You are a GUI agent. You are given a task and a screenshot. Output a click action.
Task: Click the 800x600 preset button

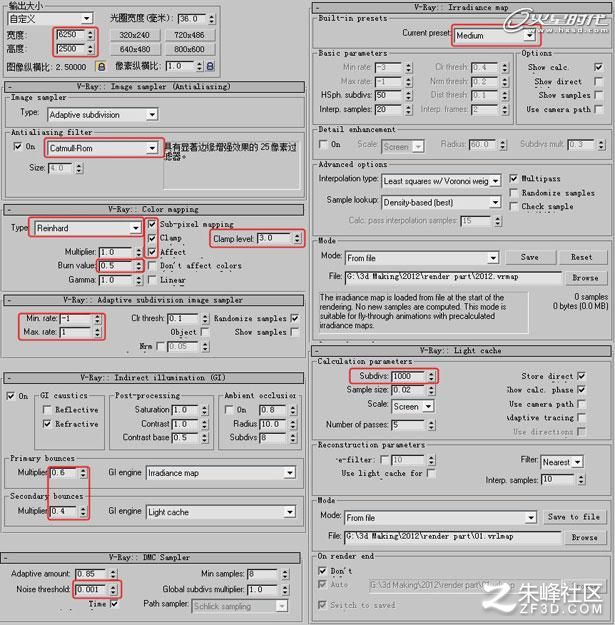click(x=189, y=49)
